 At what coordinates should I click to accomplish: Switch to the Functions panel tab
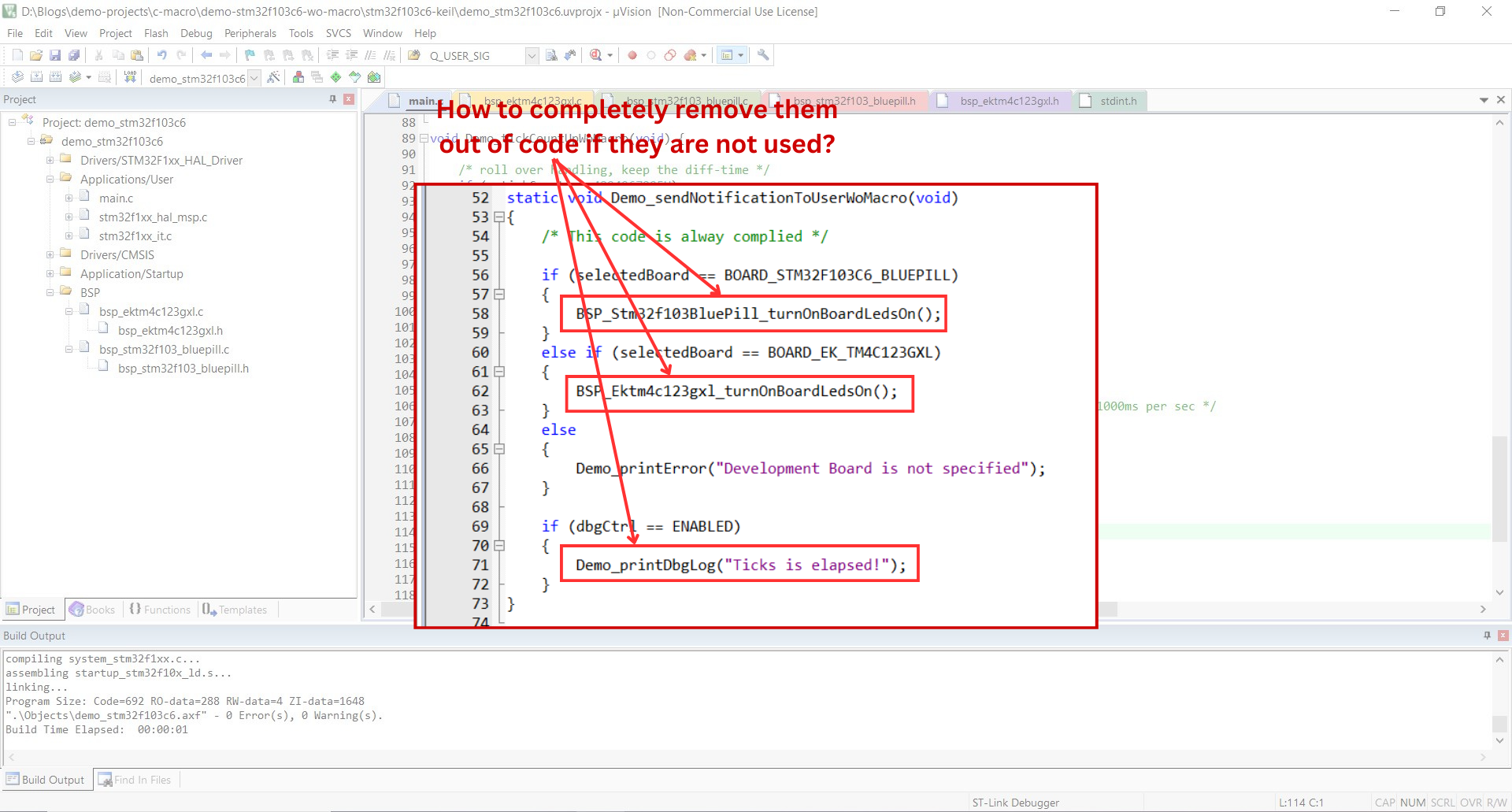coord(160,610)
